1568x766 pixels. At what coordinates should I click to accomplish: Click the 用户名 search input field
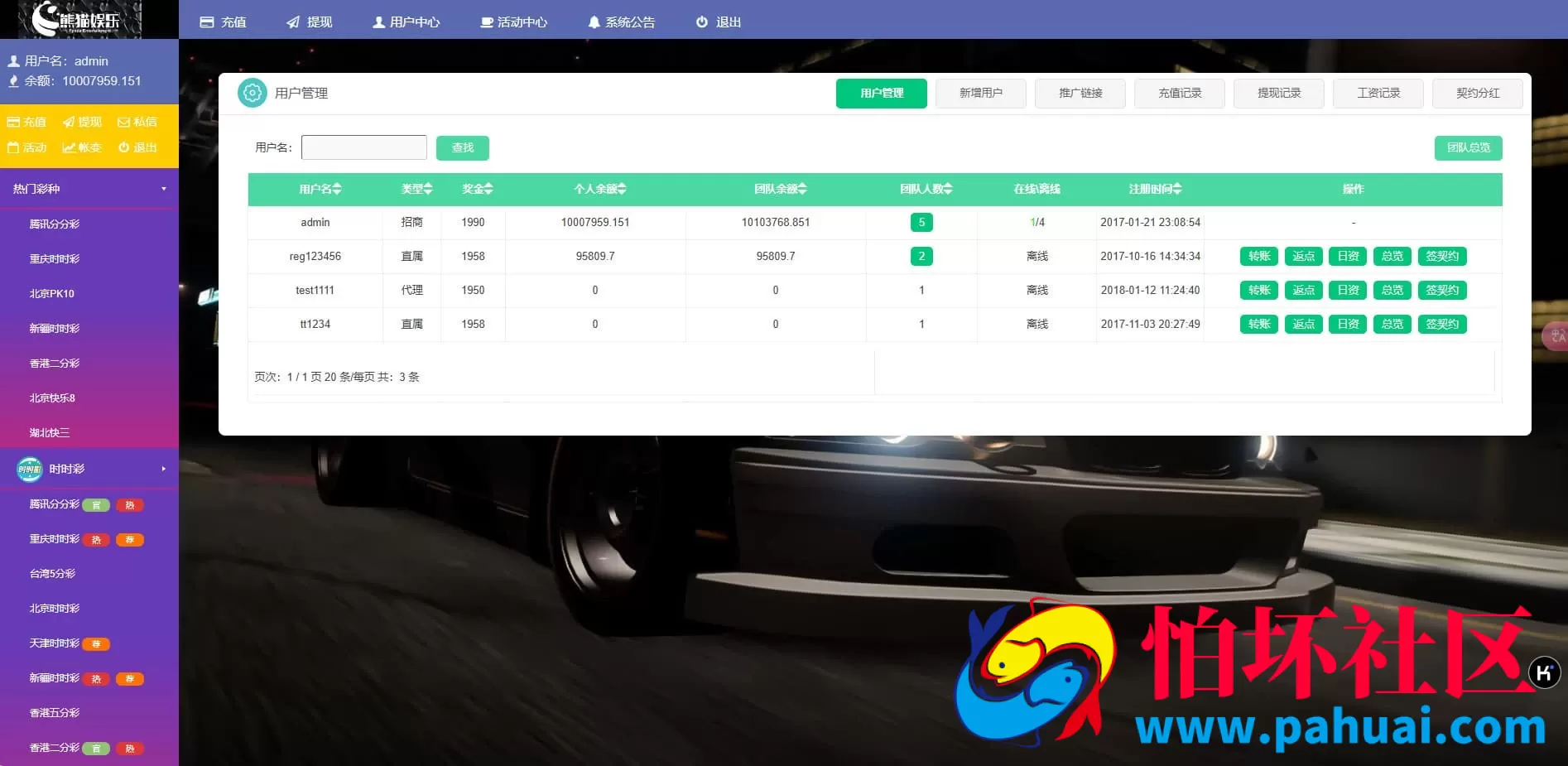point(363,147)
